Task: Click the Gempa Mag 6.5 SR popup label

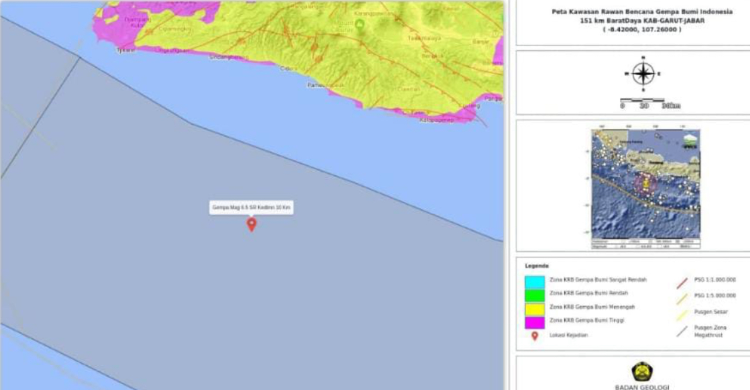Action: (x=251, y=208)
